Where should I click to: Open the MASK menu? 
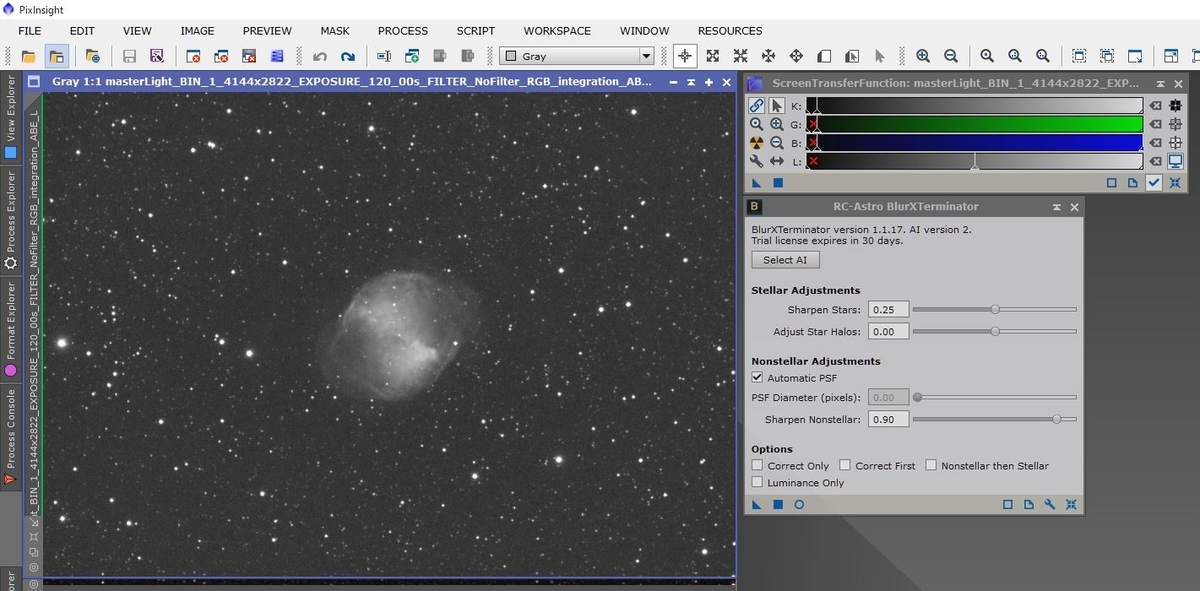[x=335, y=31]
